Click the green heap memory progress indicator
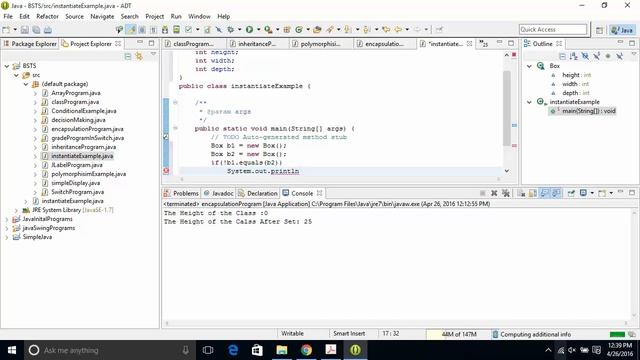 (617, 334)
